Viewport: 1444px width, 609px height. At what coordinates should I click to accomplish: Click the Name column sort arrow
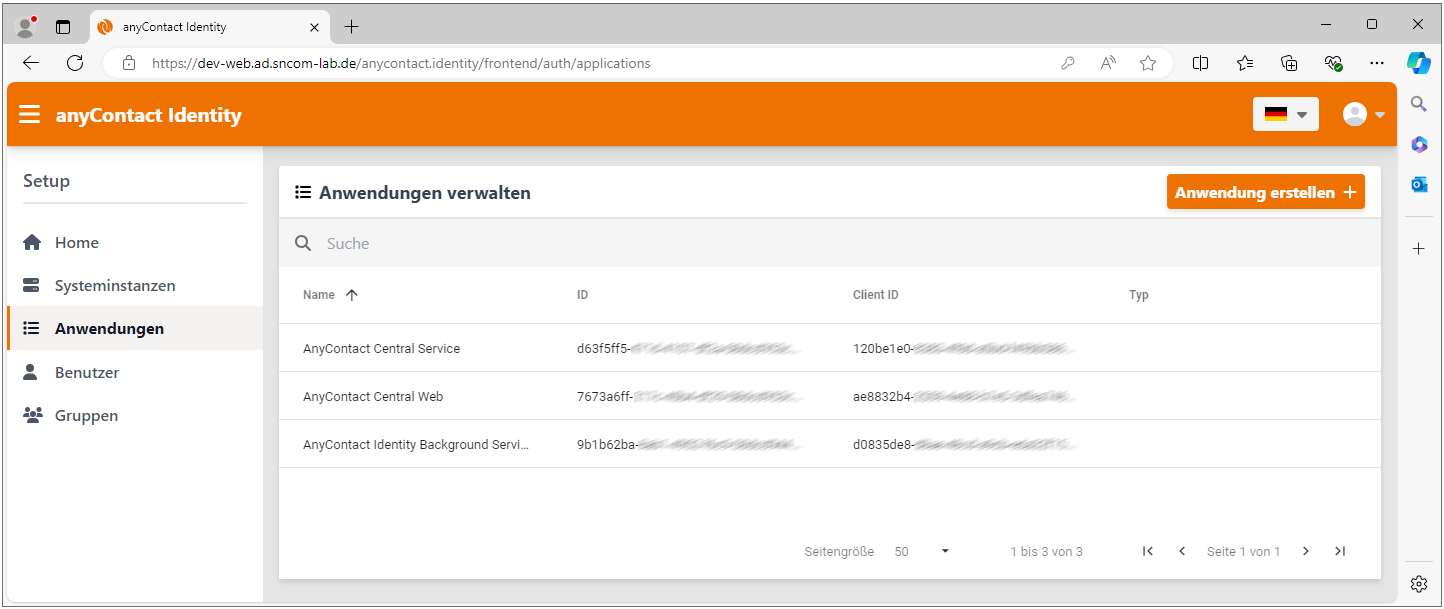point(351,295)
